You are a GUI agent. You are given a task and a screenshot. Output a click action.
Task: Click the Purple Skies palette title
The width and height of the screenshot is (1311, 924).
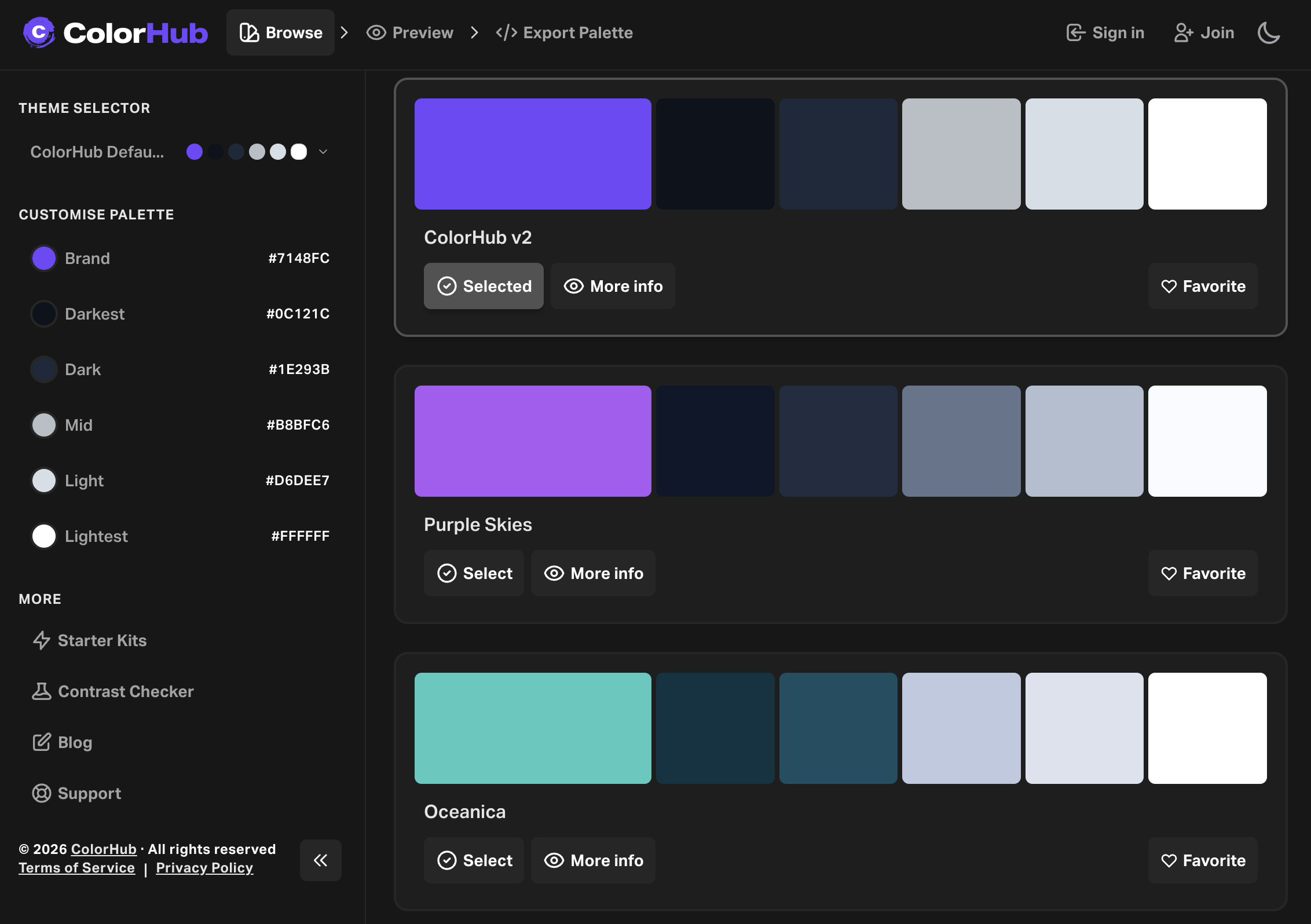click(x=478, y=525)
